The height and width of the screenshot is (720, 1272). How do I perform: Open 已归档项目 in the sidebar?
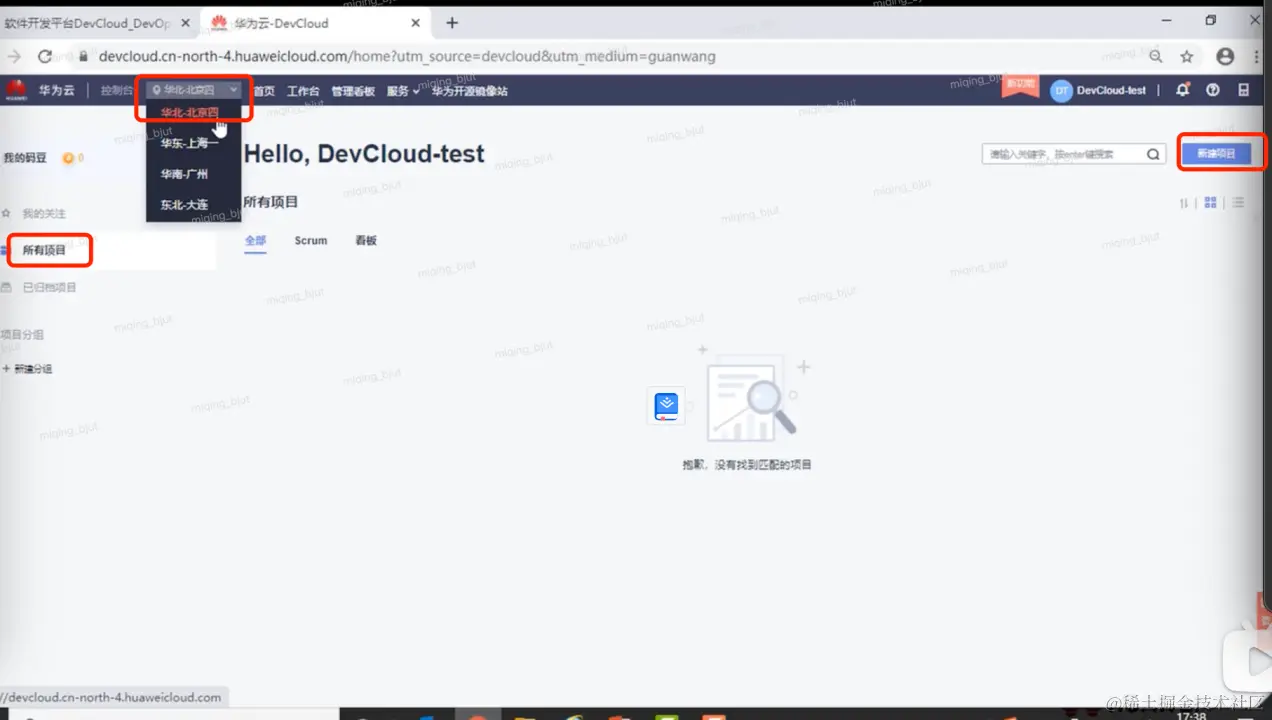click(x=49, y=287)
